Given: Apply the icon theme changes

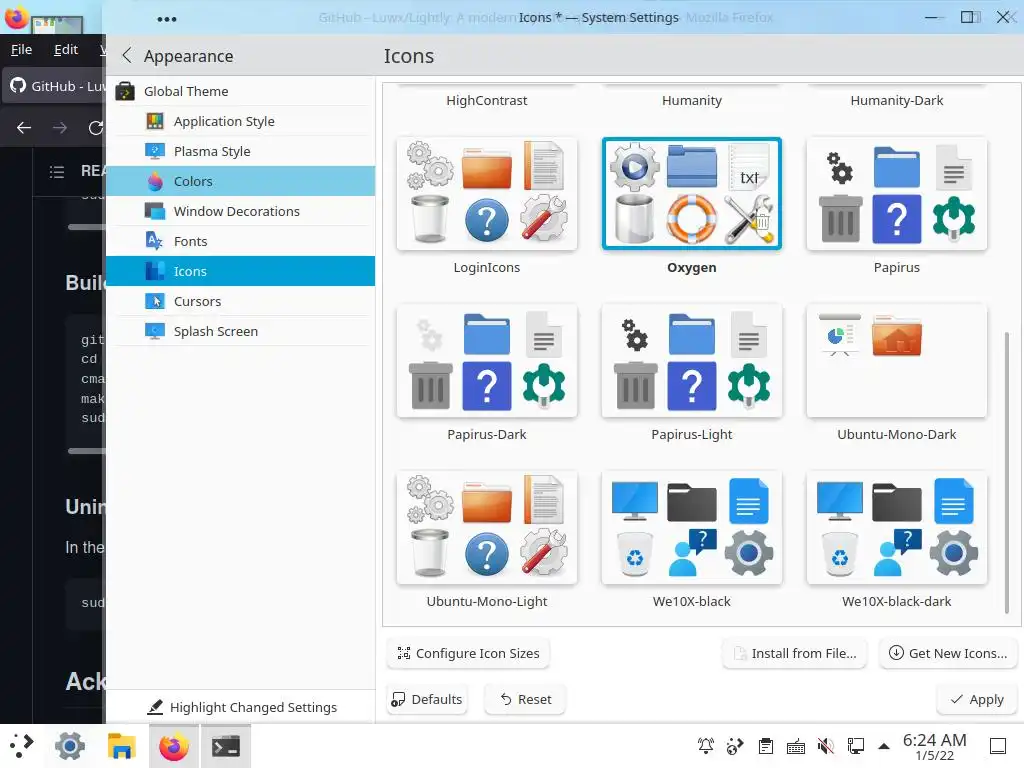Looking at the screenshot, I should click(977, 699).
